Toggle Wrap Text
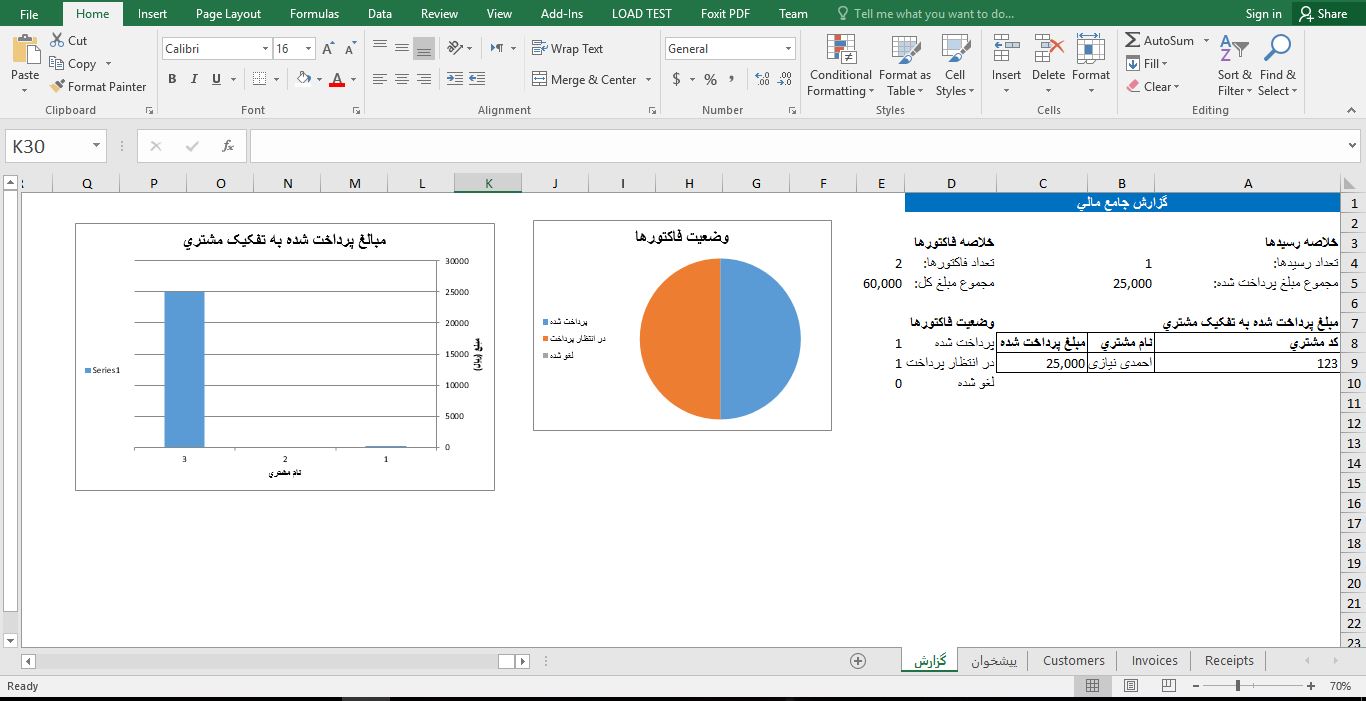Screen dimensions: 1366x701 (x=567, y=48)
